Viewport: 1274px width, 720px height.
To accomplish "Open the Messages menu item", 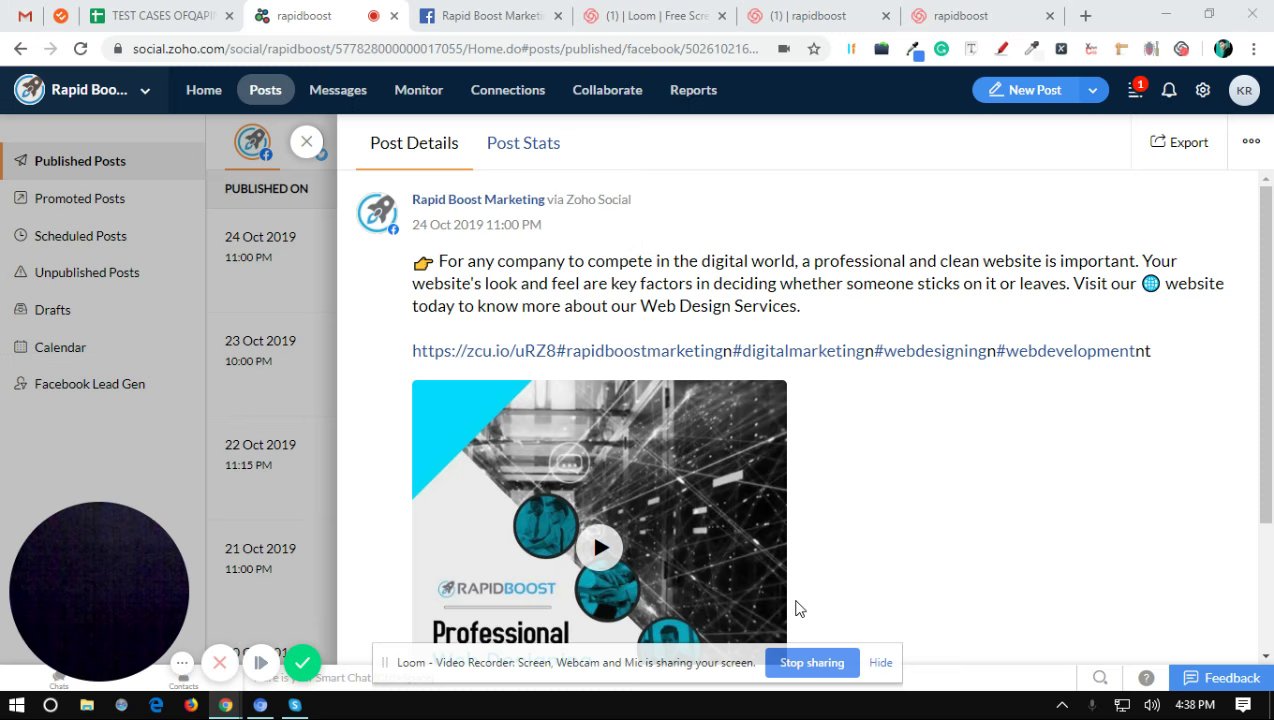I will click(338, 90).
